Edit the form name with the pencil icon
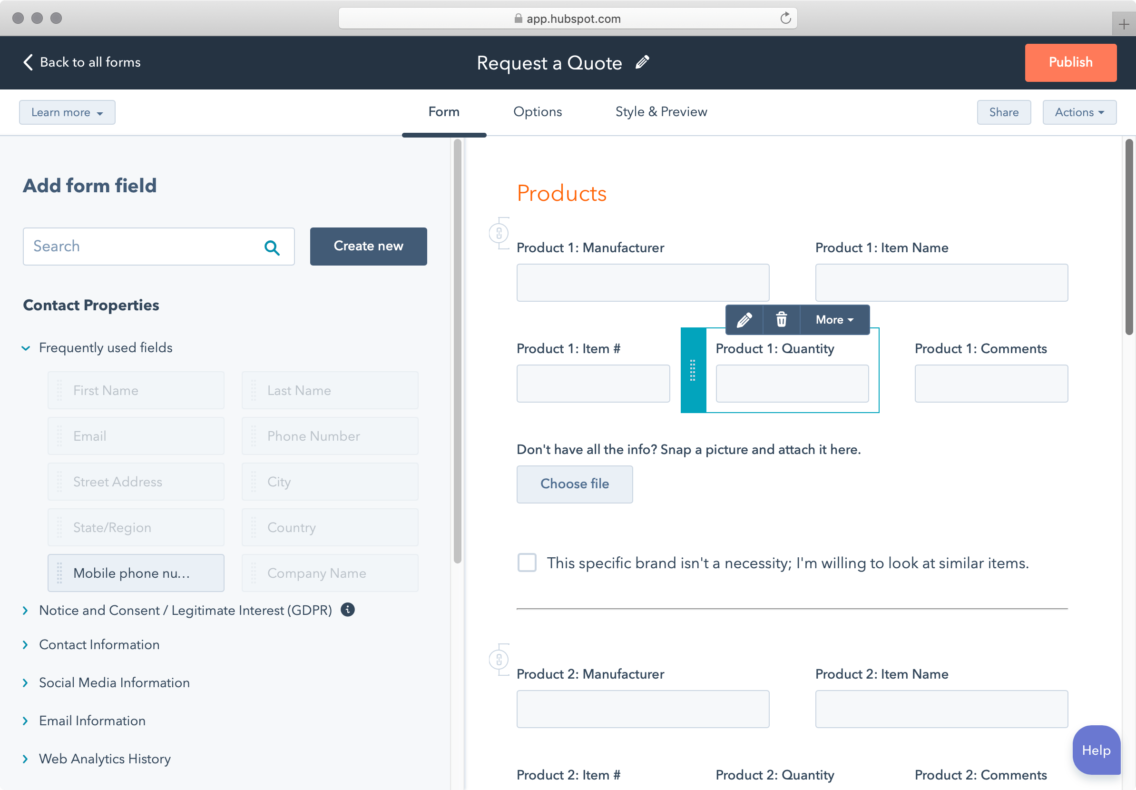1136x790 pixels. pyautogui.click(x=642, y=61)
